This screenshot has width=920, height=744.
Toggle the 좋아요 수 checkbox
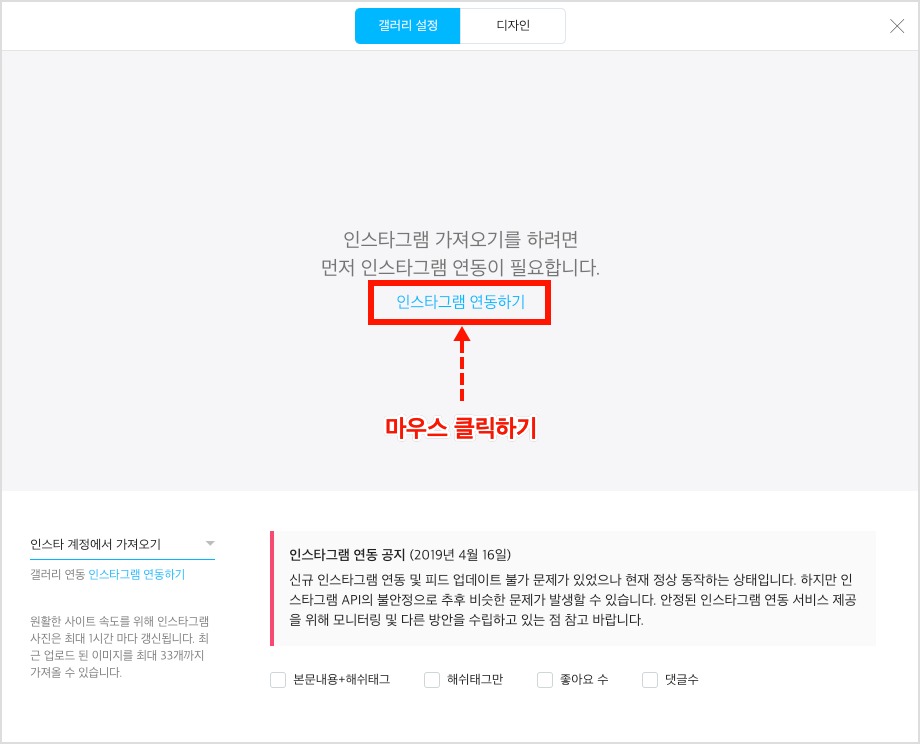pyautogui.click(x=545, y=679)
